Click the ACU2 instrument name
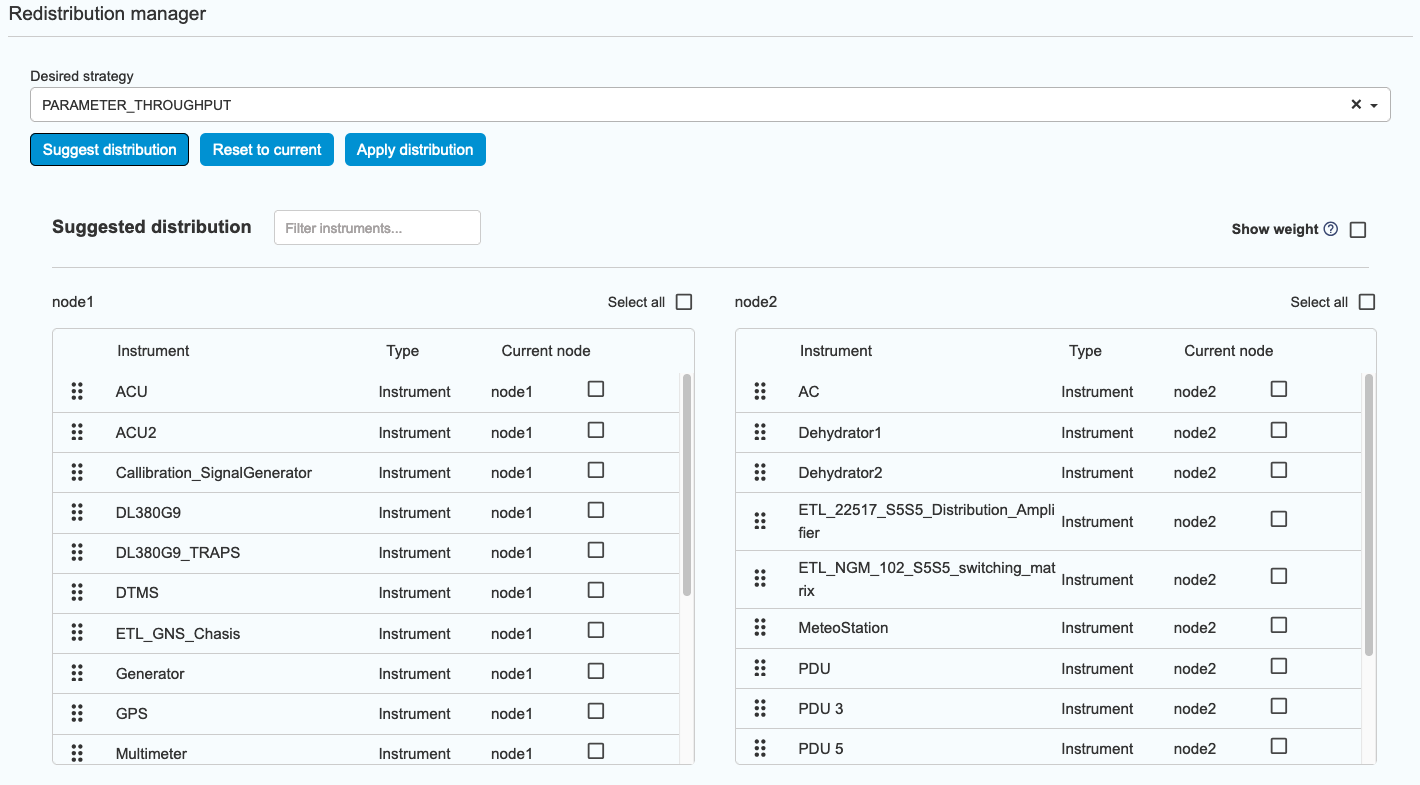This screenshot has width=1420, height=785. (x=136, y=433)
